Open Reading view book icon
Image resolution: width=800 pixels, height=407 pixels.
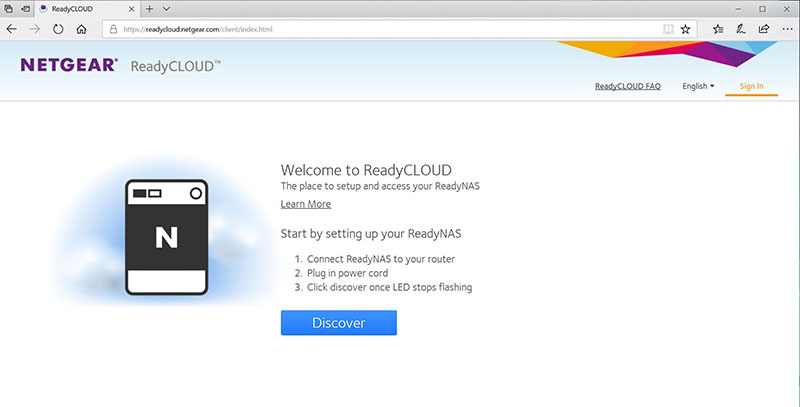pos(668,30)
